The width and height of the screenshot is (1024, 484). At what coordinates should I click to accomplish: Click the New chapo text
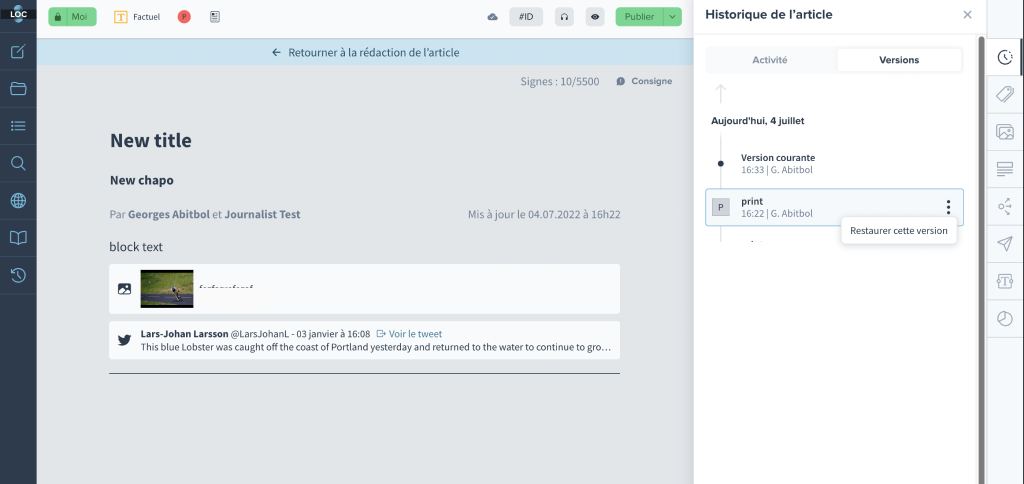pos(142,180)
